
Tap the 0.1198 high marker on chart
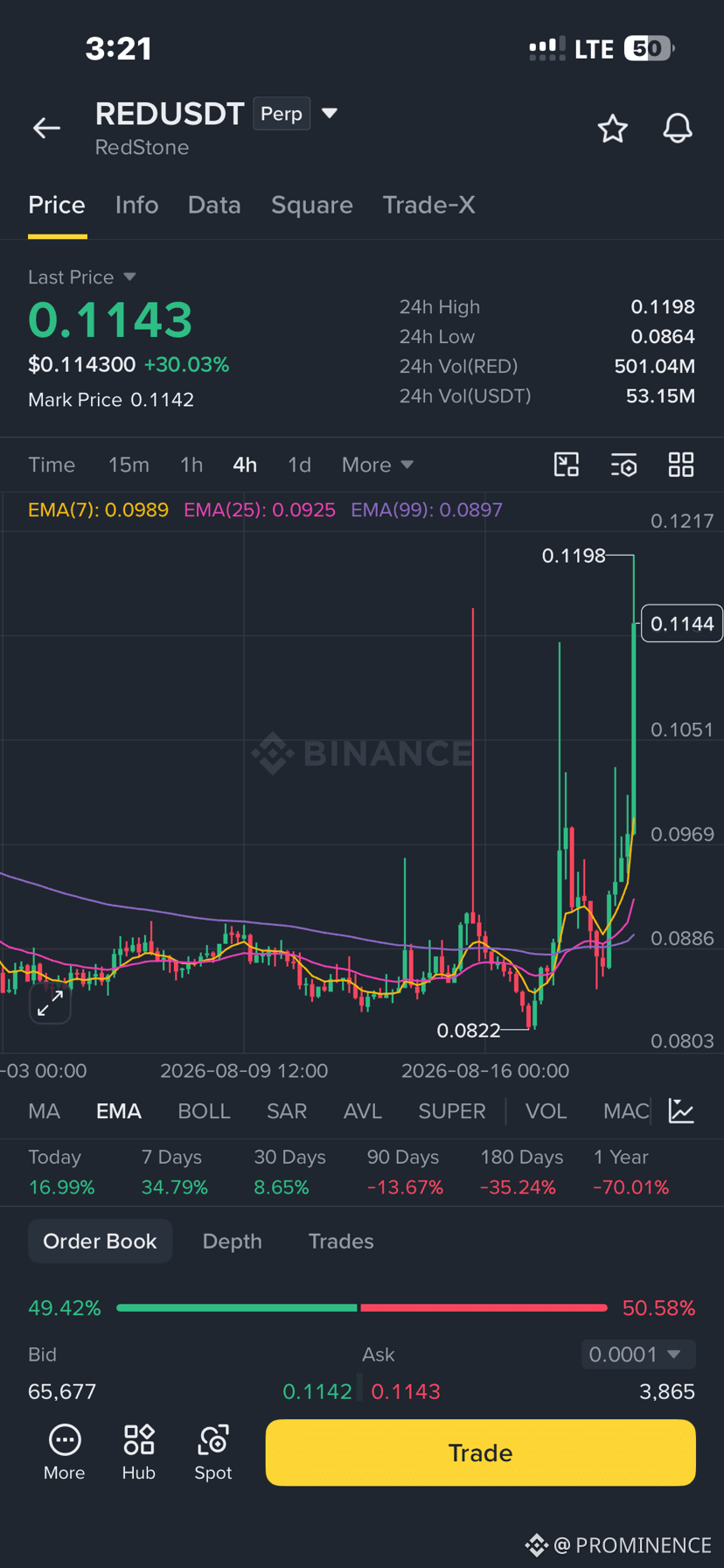coord(574,556)
